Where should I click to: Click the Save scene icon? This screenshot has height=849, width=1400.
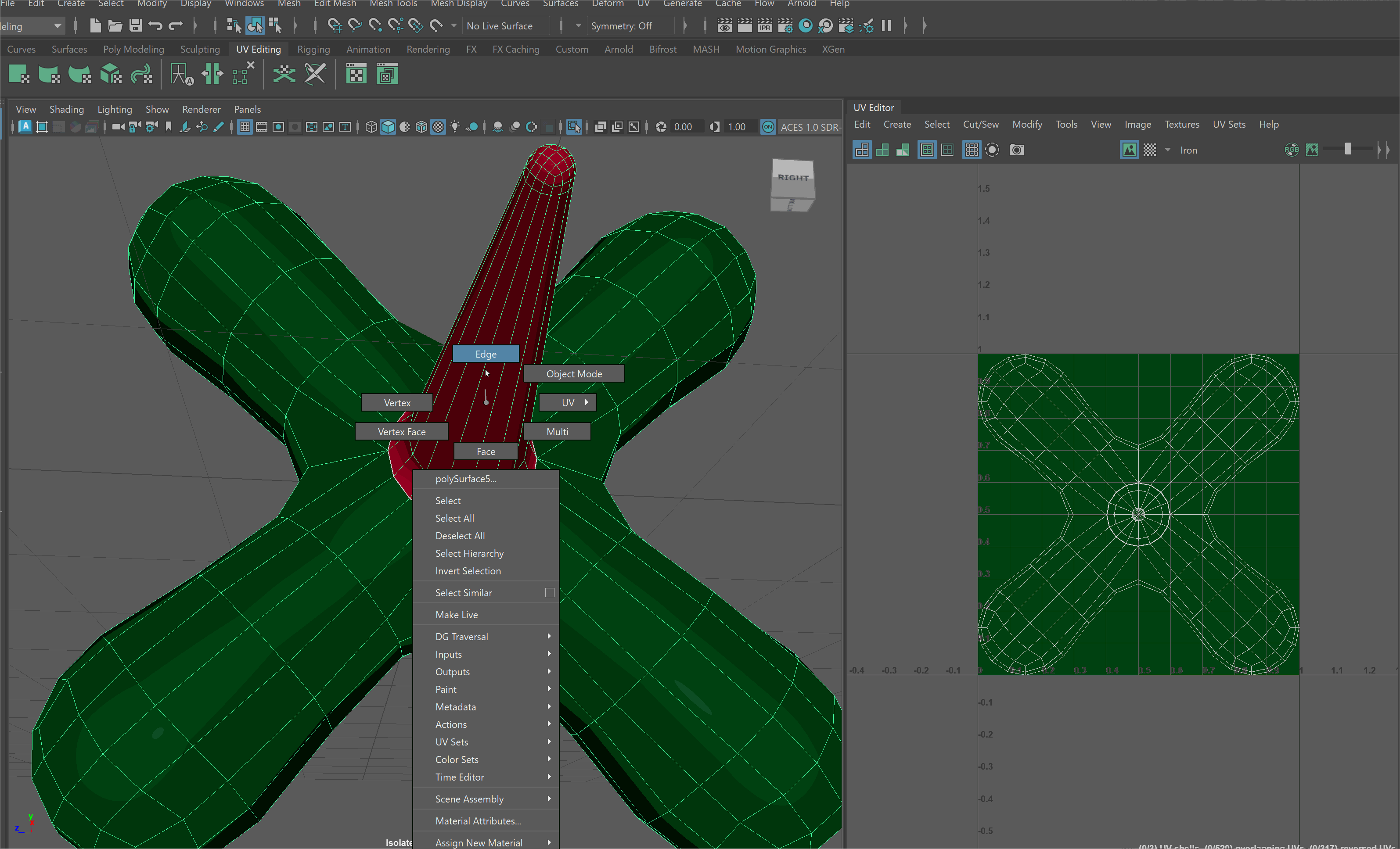(x=135, y=25)
